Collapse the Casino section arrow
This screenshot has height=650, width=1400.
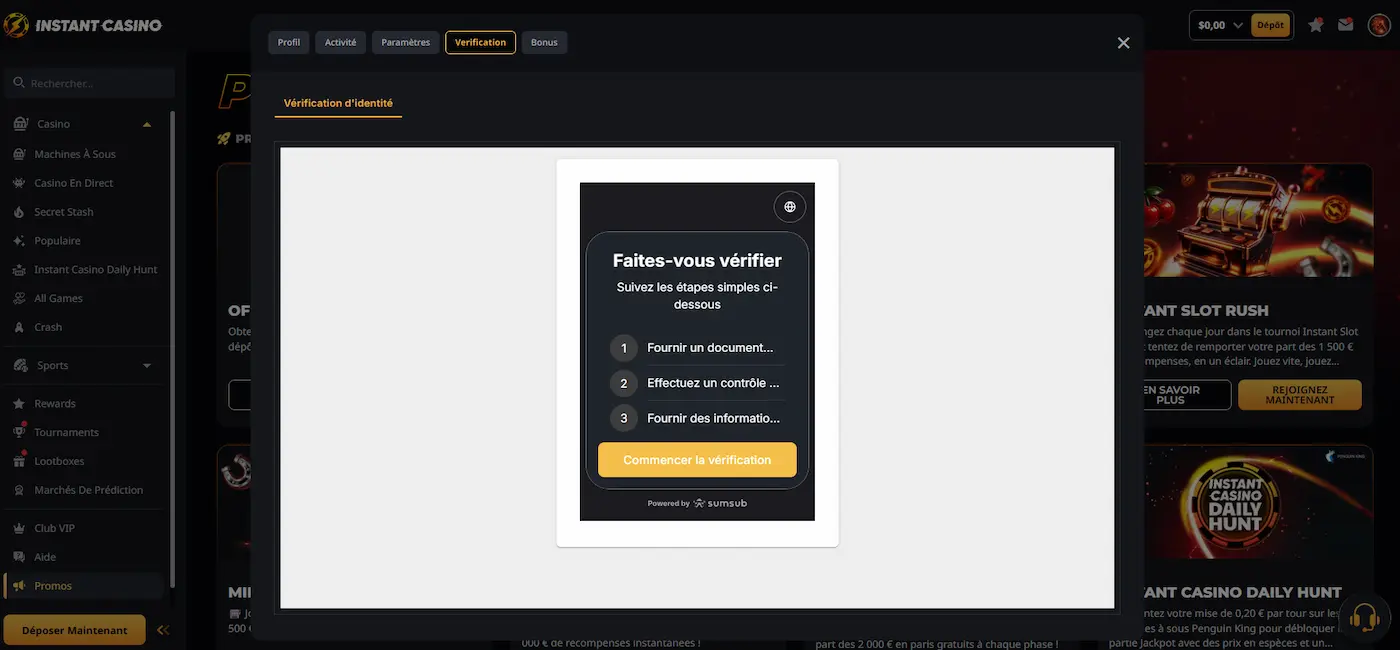(147, 124)
